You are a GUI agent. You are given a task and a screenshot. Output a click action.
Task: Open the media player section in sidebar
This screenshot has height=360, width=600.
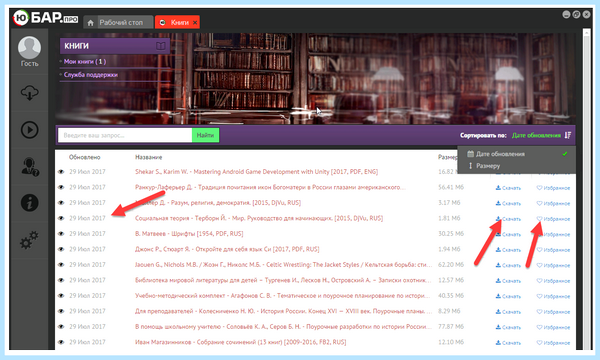(29, 130)
